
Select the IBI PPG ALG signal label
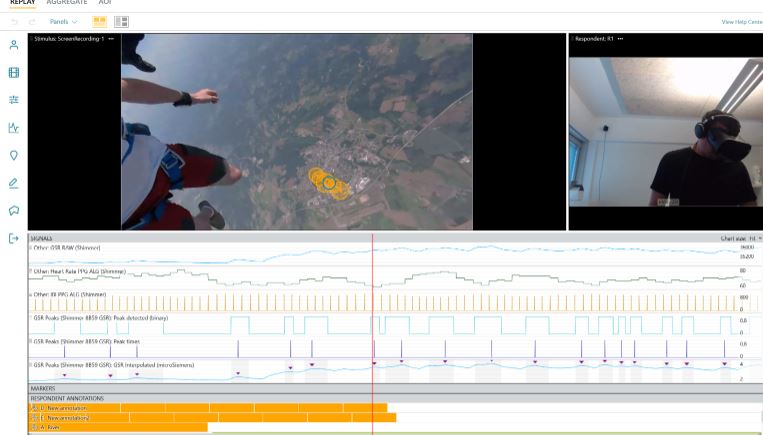70,294
